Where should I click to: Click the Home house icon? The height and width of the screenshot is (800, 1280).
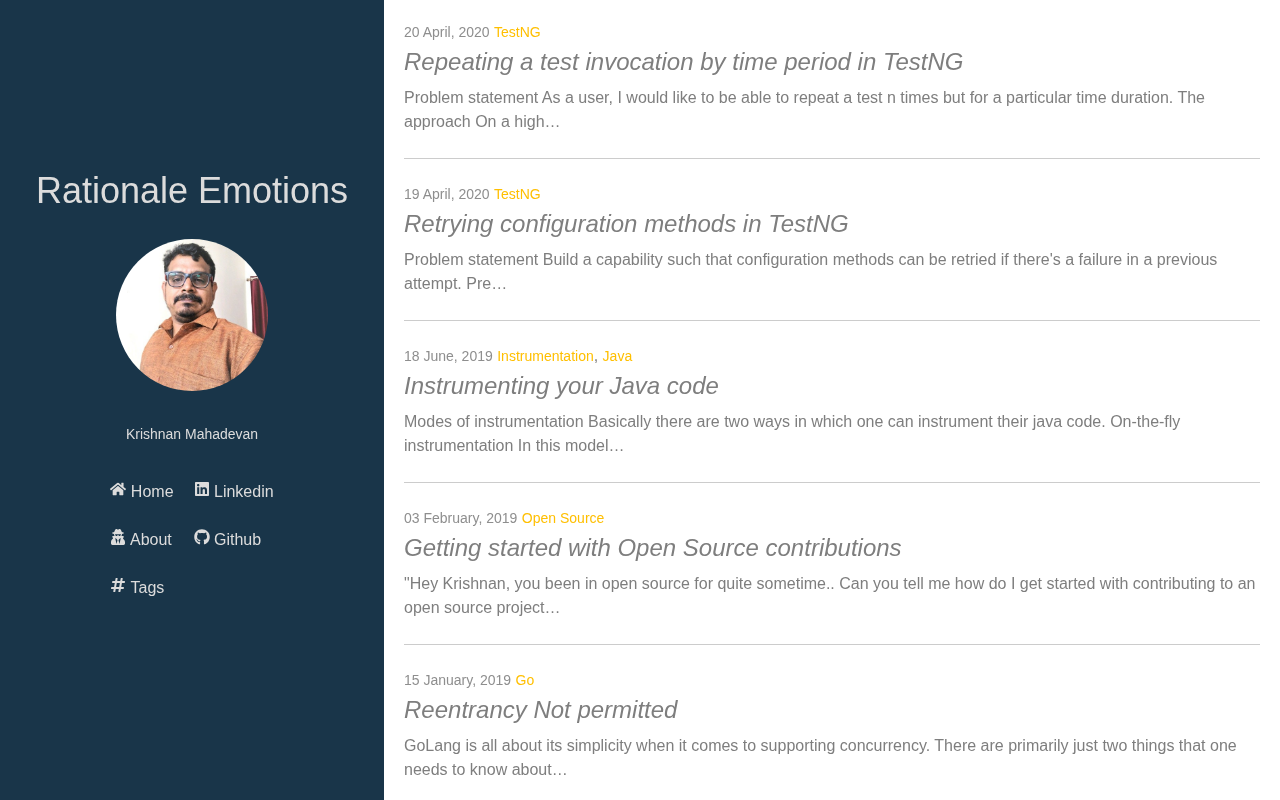pyautogui.click(x=118, y=489)
